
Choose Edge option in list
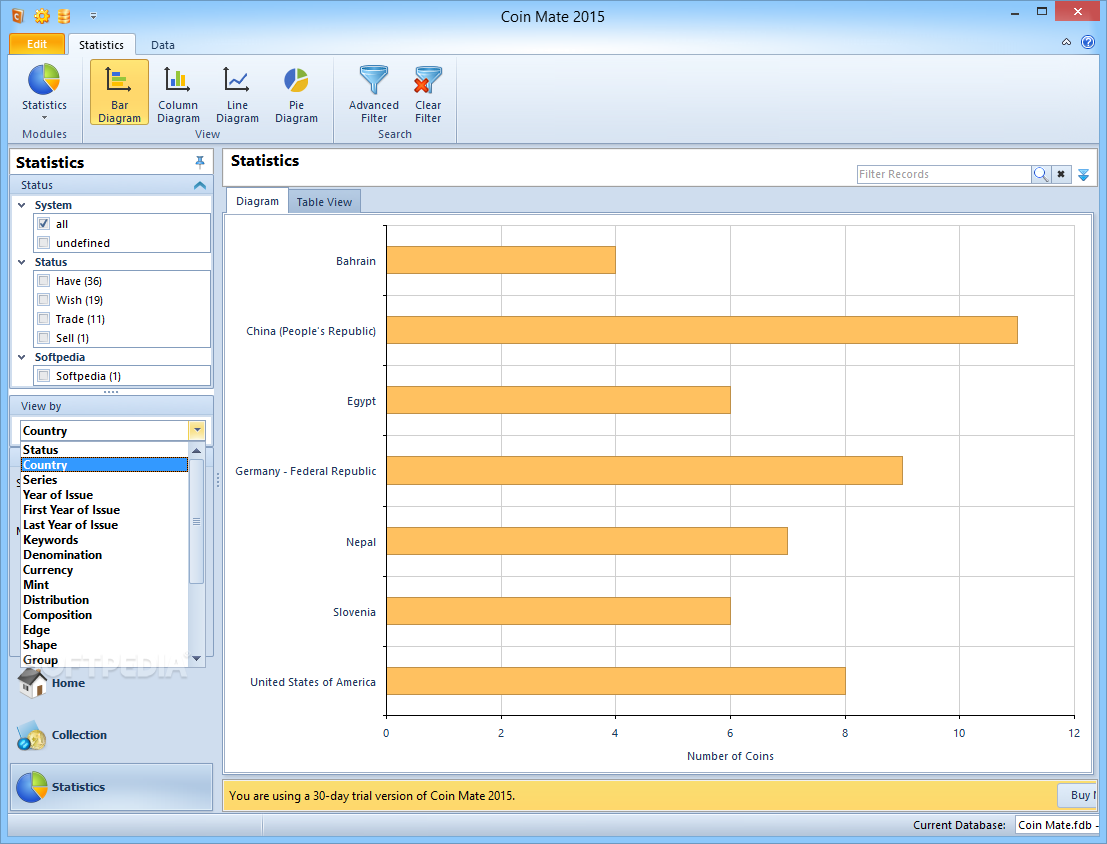[104, 630]
